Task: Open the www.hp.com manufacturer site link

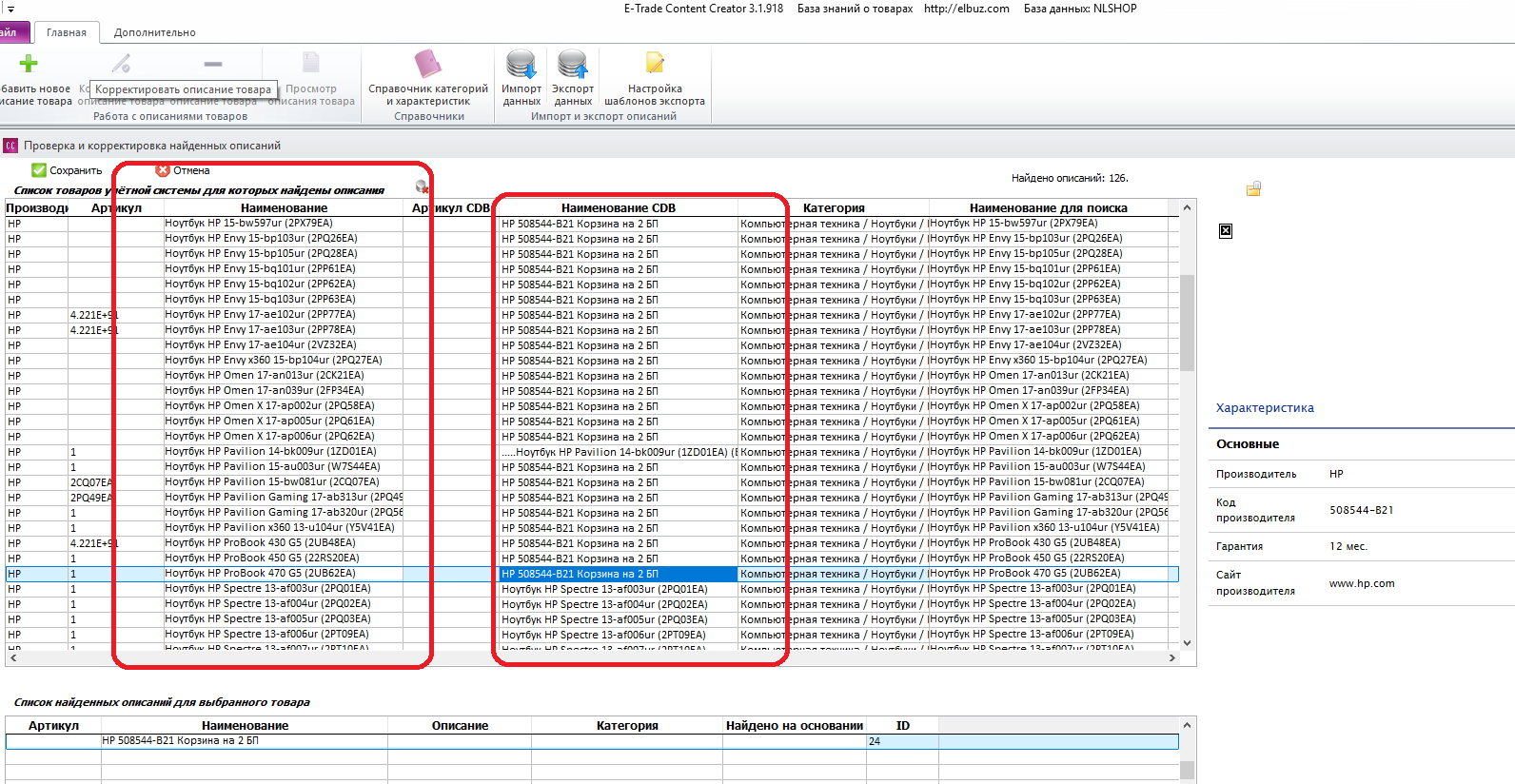Action: pos(1362,583)
